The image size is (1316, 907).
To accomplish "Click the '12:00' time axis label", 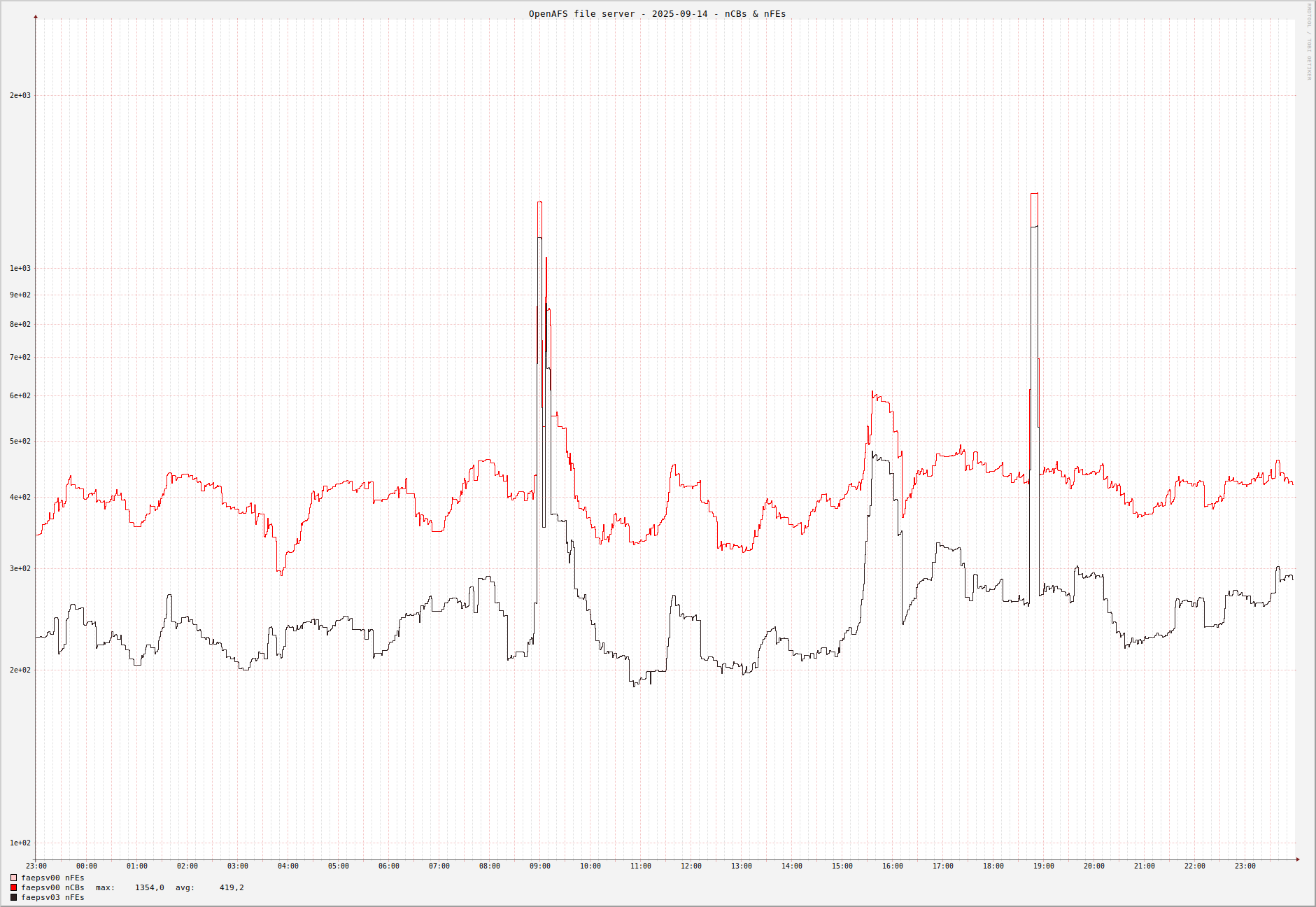I will click(x=691, y=866).
